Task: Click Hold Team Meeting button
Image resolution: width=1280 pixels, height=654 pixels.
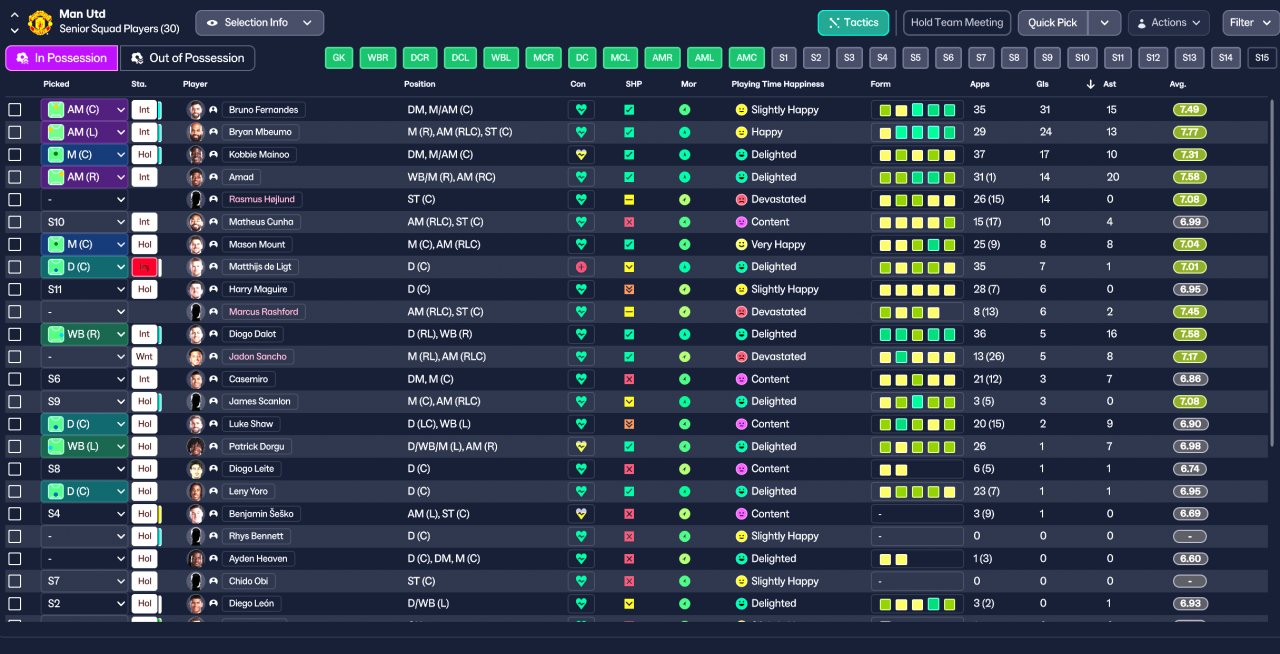Action: [956, 23]
